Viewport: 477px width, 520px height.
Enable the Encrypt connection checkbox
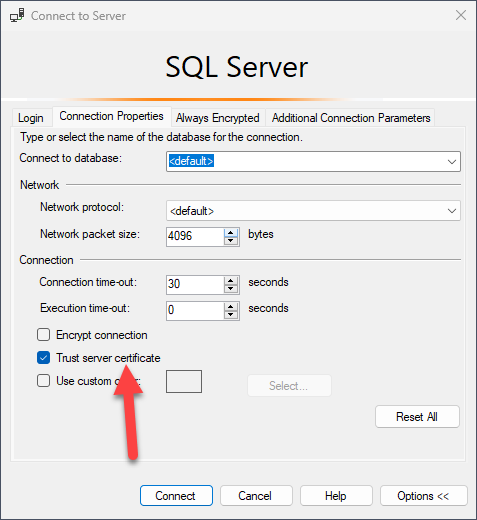click(x=44, y=335)
